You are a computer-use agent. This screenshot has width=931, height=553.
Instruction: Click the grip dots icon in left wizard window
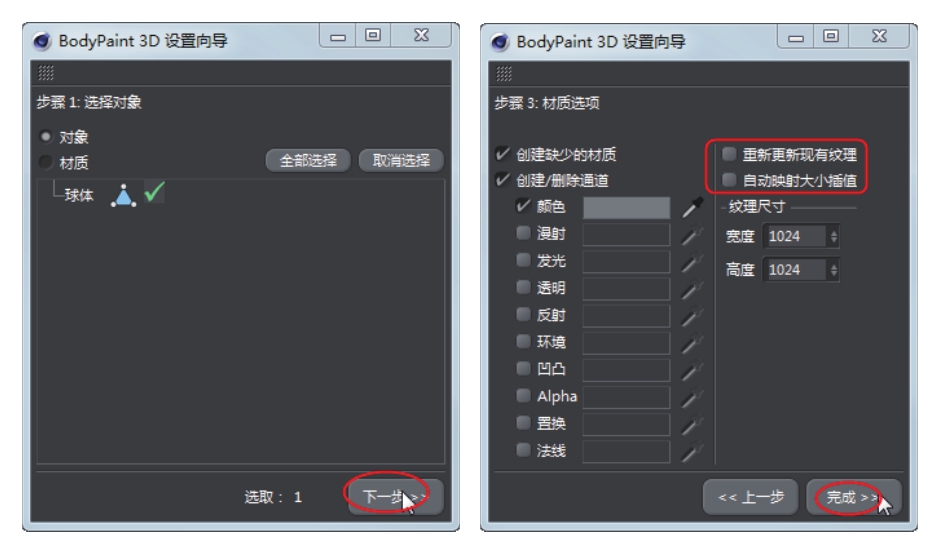point(46,73)
